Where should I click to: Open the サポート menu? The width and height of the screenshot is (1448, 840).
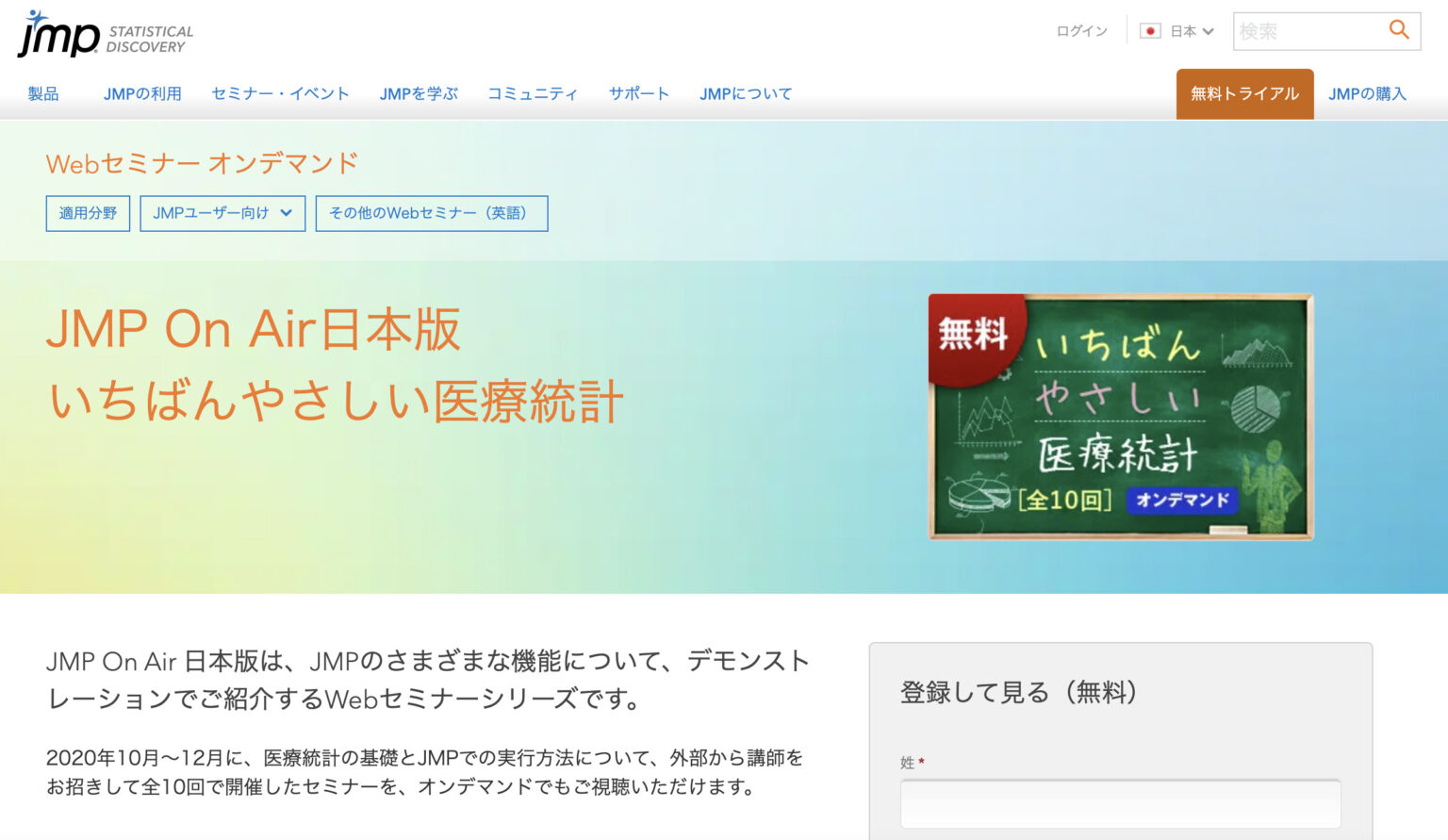(639, 93)
